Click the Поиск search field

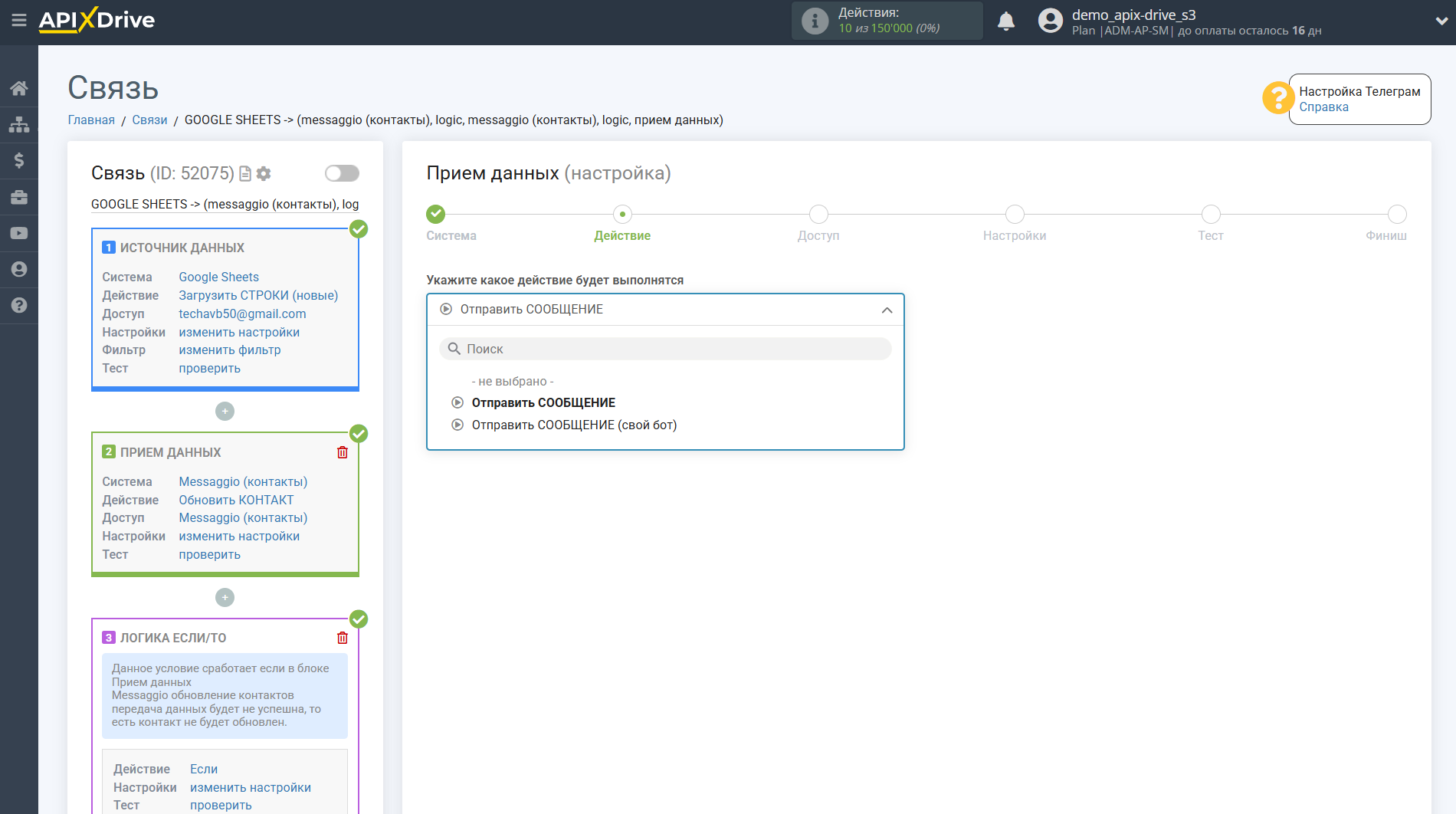665,349
